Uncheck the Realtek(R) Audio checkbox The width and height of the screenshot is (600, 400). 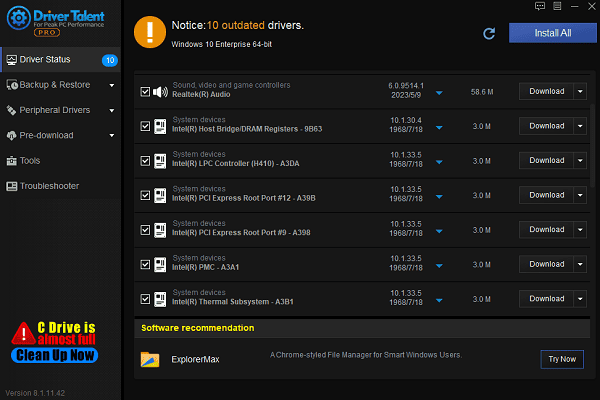pyautogui.click(x=145, y=92)
